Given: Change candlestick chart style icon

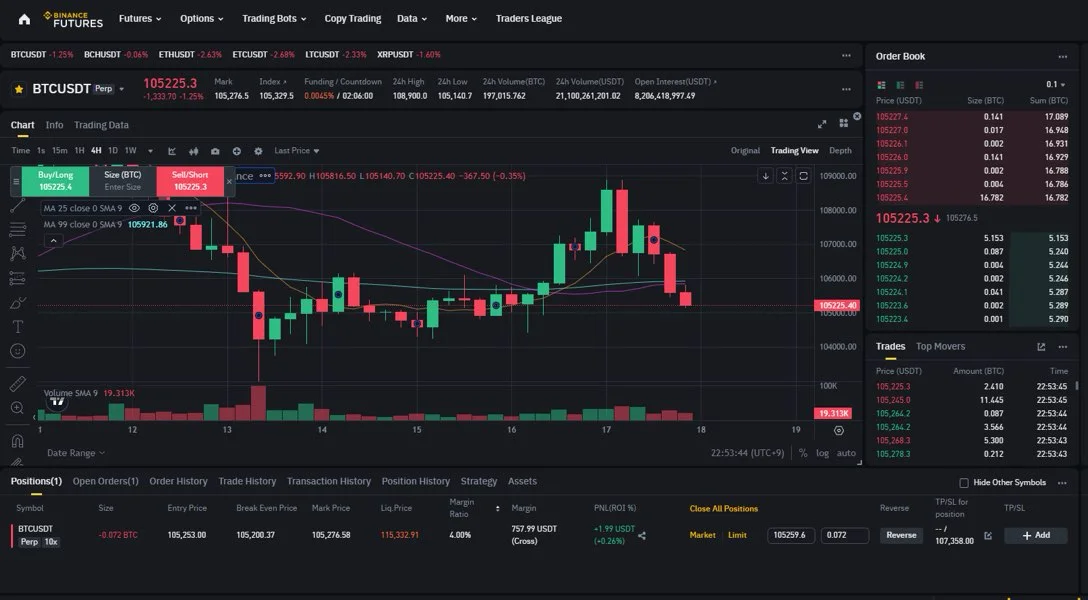Looking at the screenshot, I should coord(194,151).
